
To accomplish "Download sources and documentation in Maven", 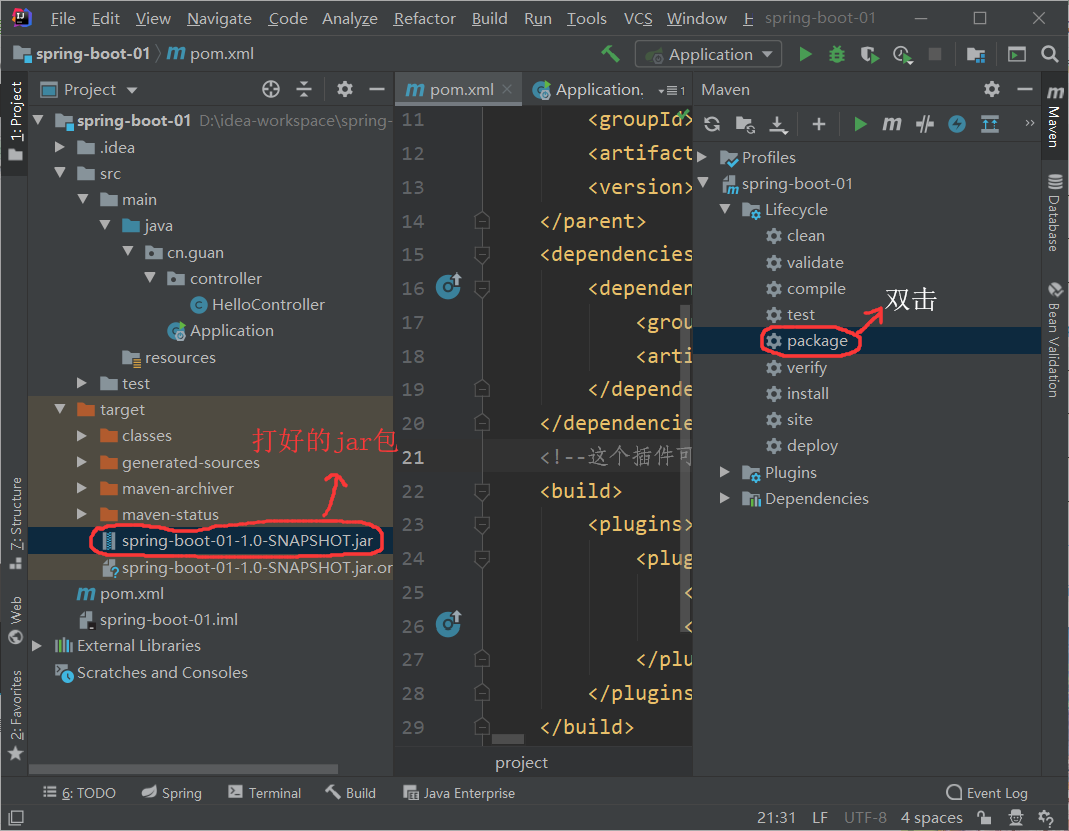I will (778, 124).
